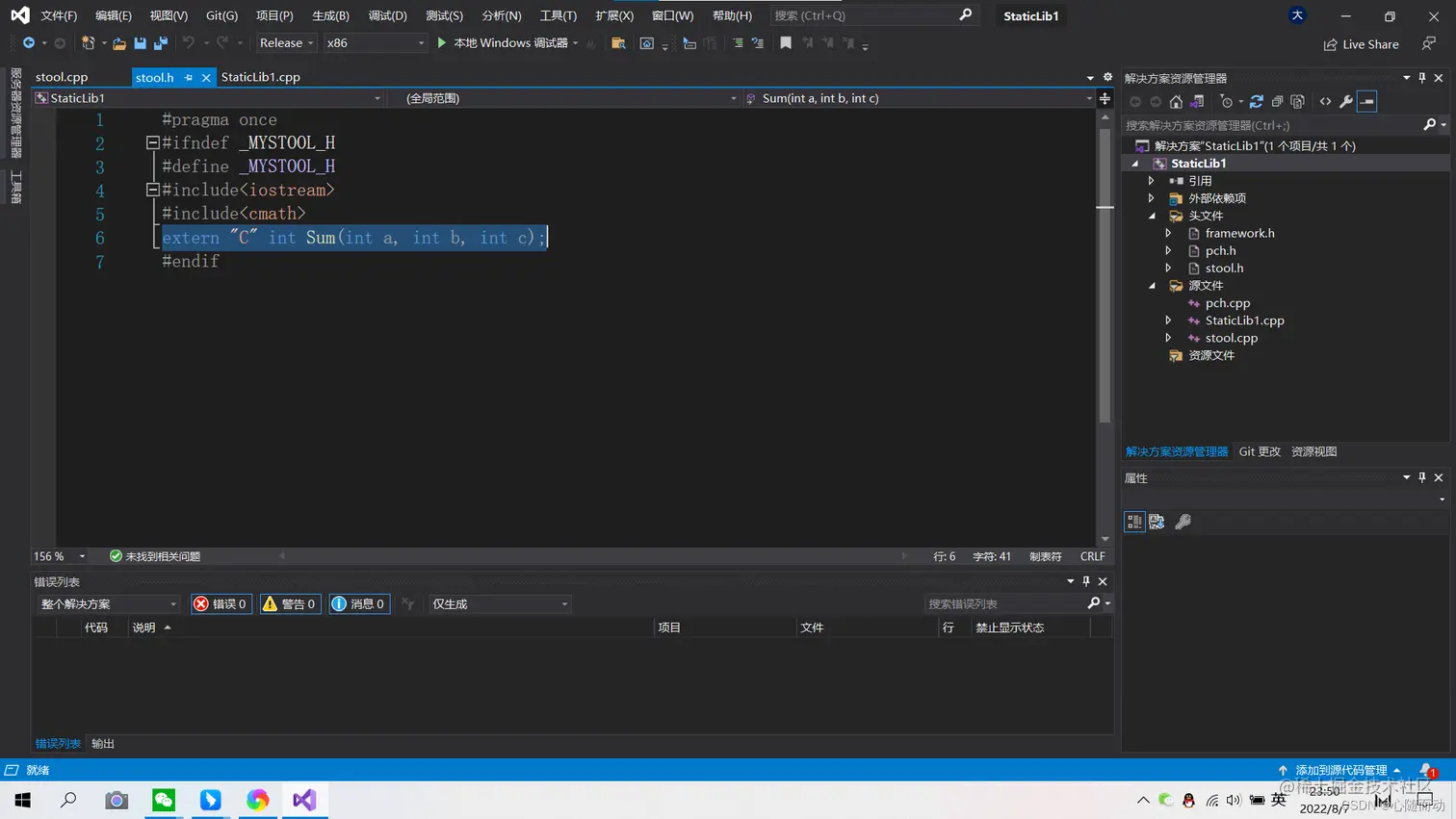Toggle the Messages 0 filter button

point(359,603)
